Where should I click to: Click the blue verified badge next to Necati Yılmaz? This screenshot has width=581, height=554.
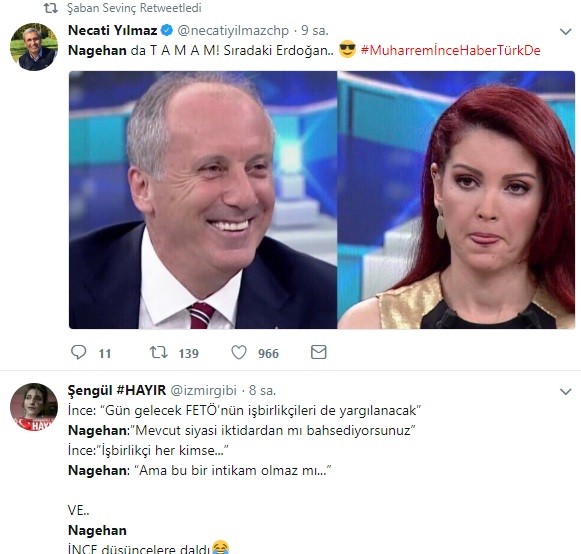(167, 30)
